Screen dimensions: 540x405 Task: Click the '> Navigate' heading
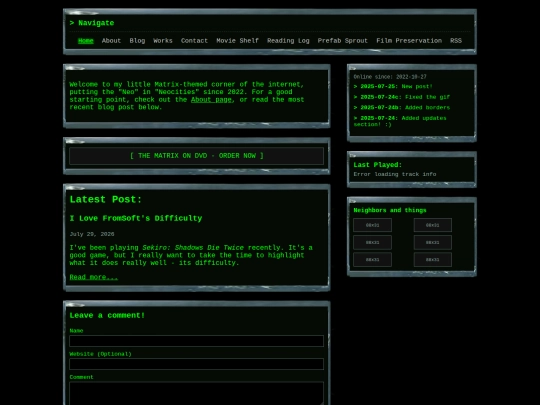(92, 23)
